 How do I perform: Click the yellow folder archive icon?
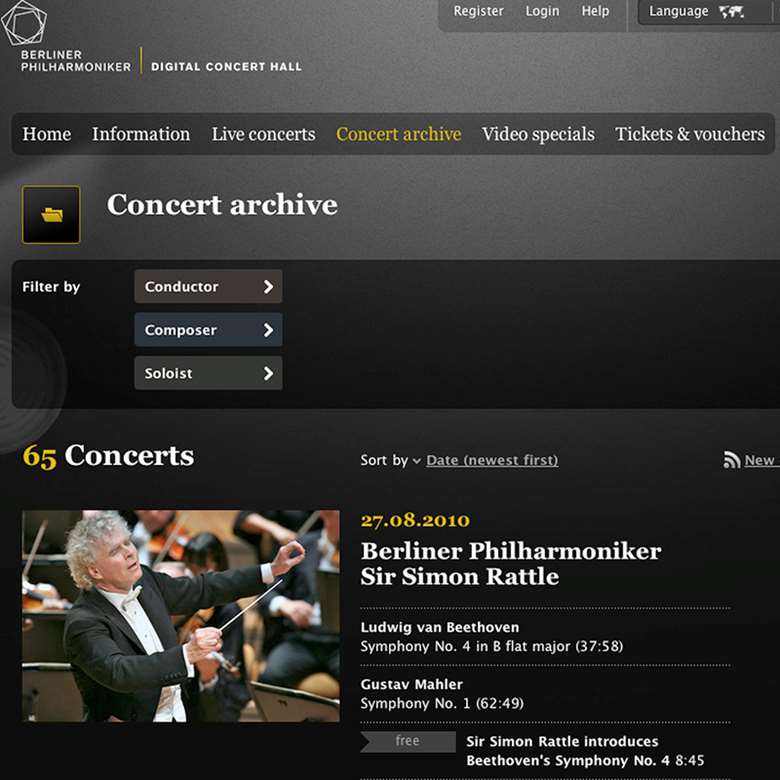pyautogui.click(x=51, y=215)
